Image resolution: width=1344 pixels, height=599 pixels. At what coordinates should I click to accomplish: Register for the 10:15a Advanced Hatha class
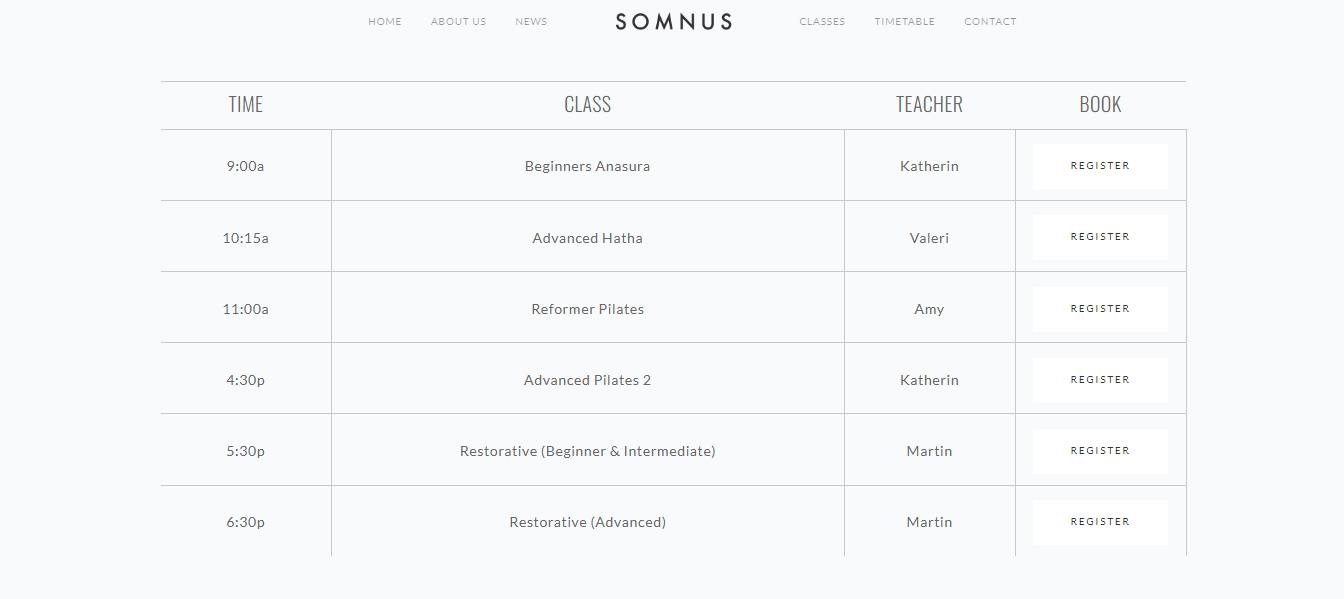[1100, 237]
